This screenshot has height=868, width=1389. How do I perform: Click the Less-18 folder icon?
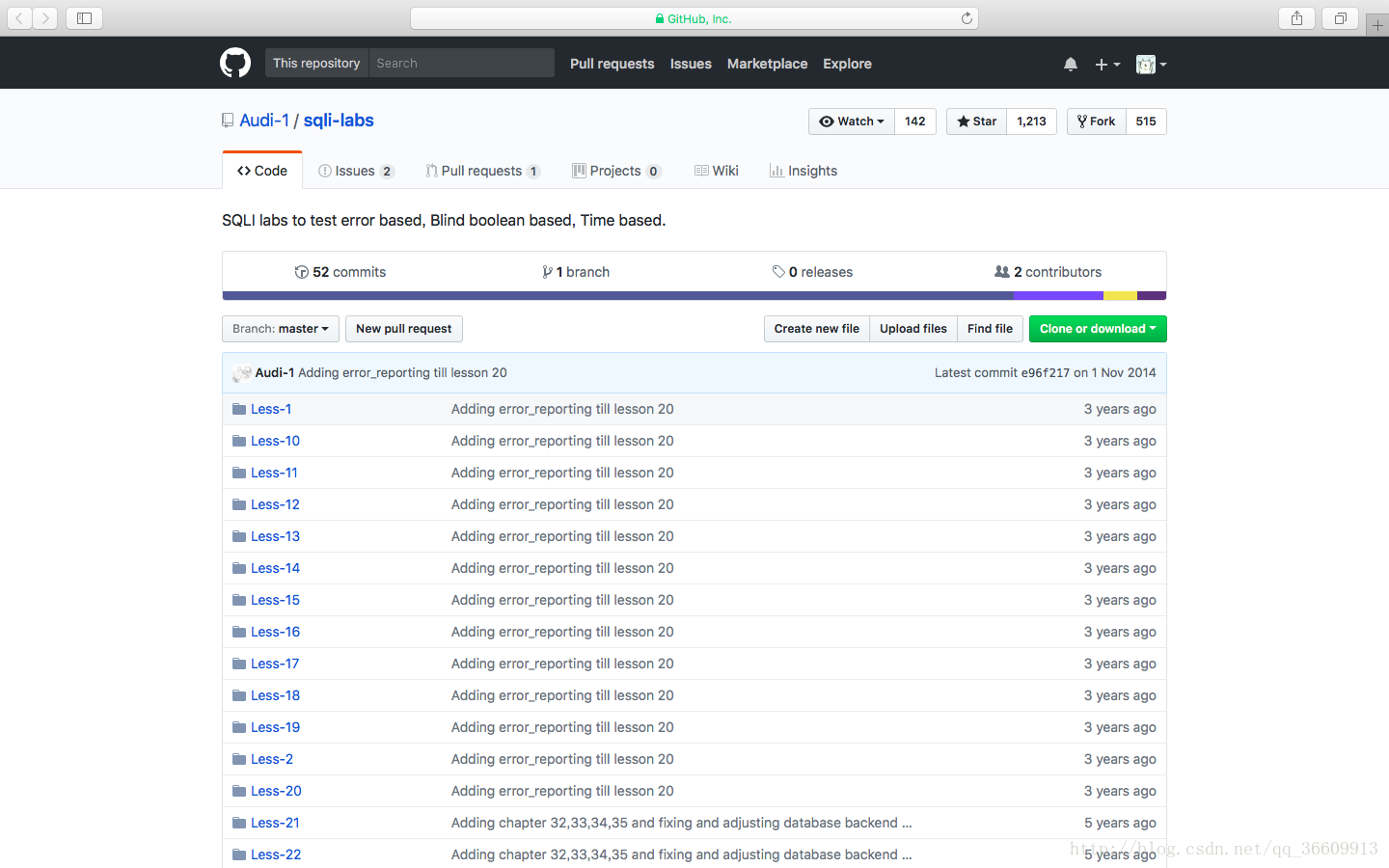tap(239, 695)
